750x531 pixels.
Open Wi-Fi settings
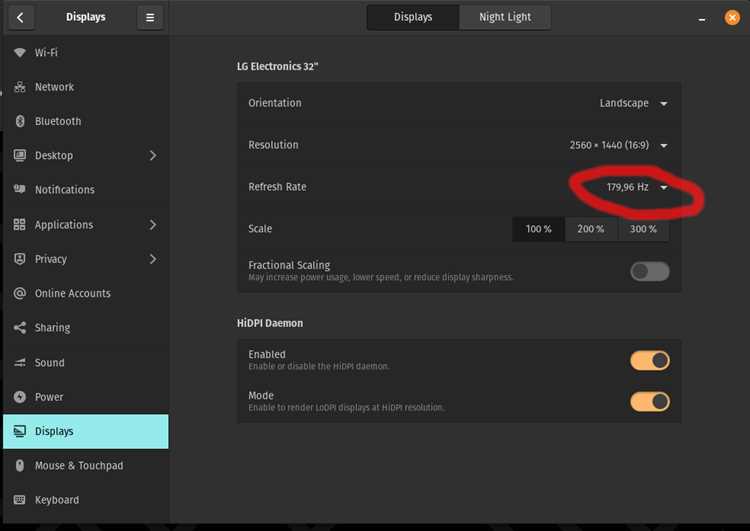(x=86, y=53)
